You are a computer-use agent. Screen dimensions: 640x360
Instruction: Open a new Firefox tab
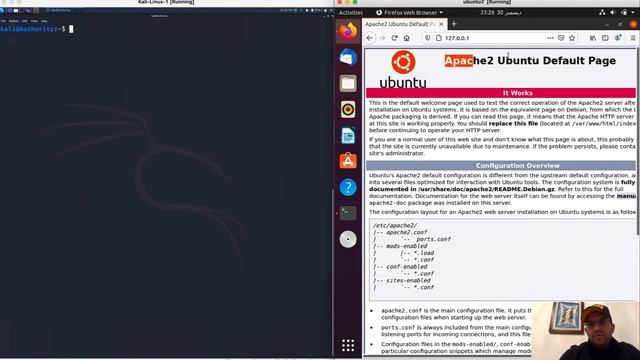pos(454,24)
